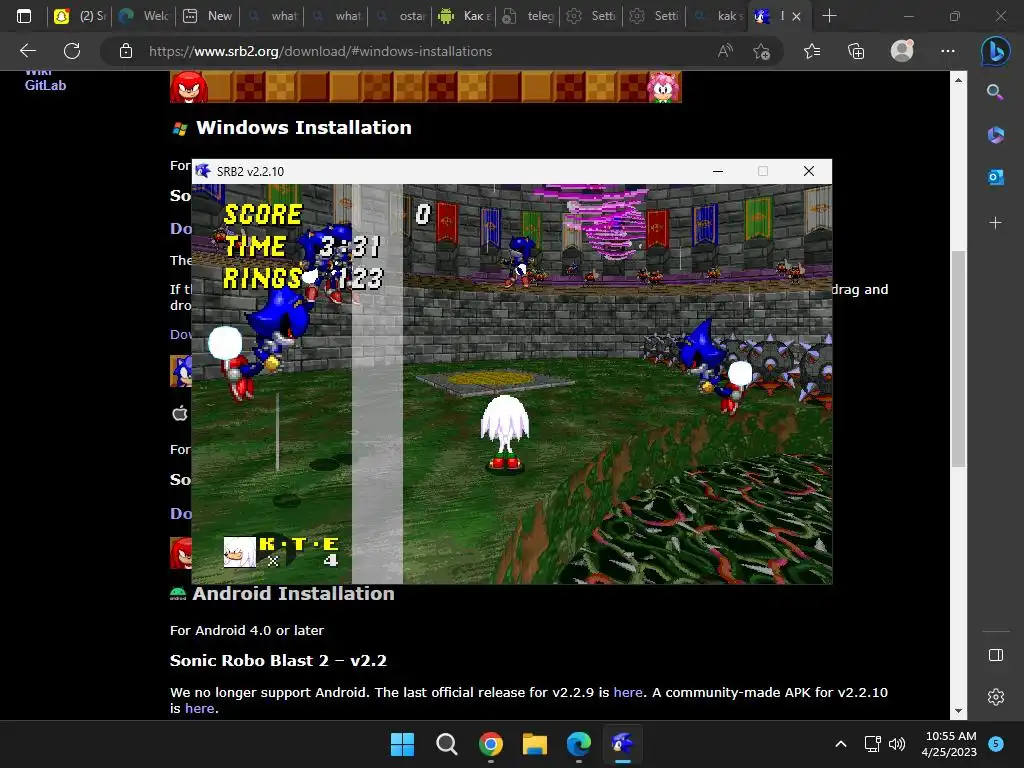The image size is (1024, 768).
Task: Open the notification count badge
Action: 996,743
